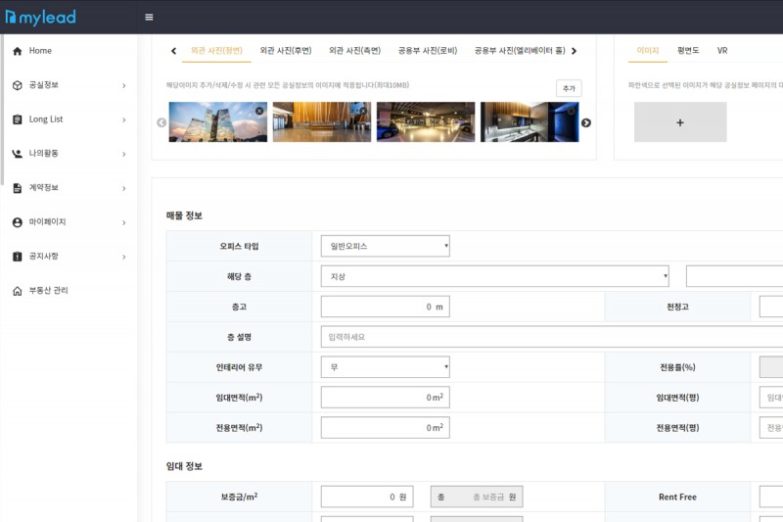Click the 나의활동 phone icon
Image resolution: width=783 pixels, height=522 pixels.
(x=17, y=154)
